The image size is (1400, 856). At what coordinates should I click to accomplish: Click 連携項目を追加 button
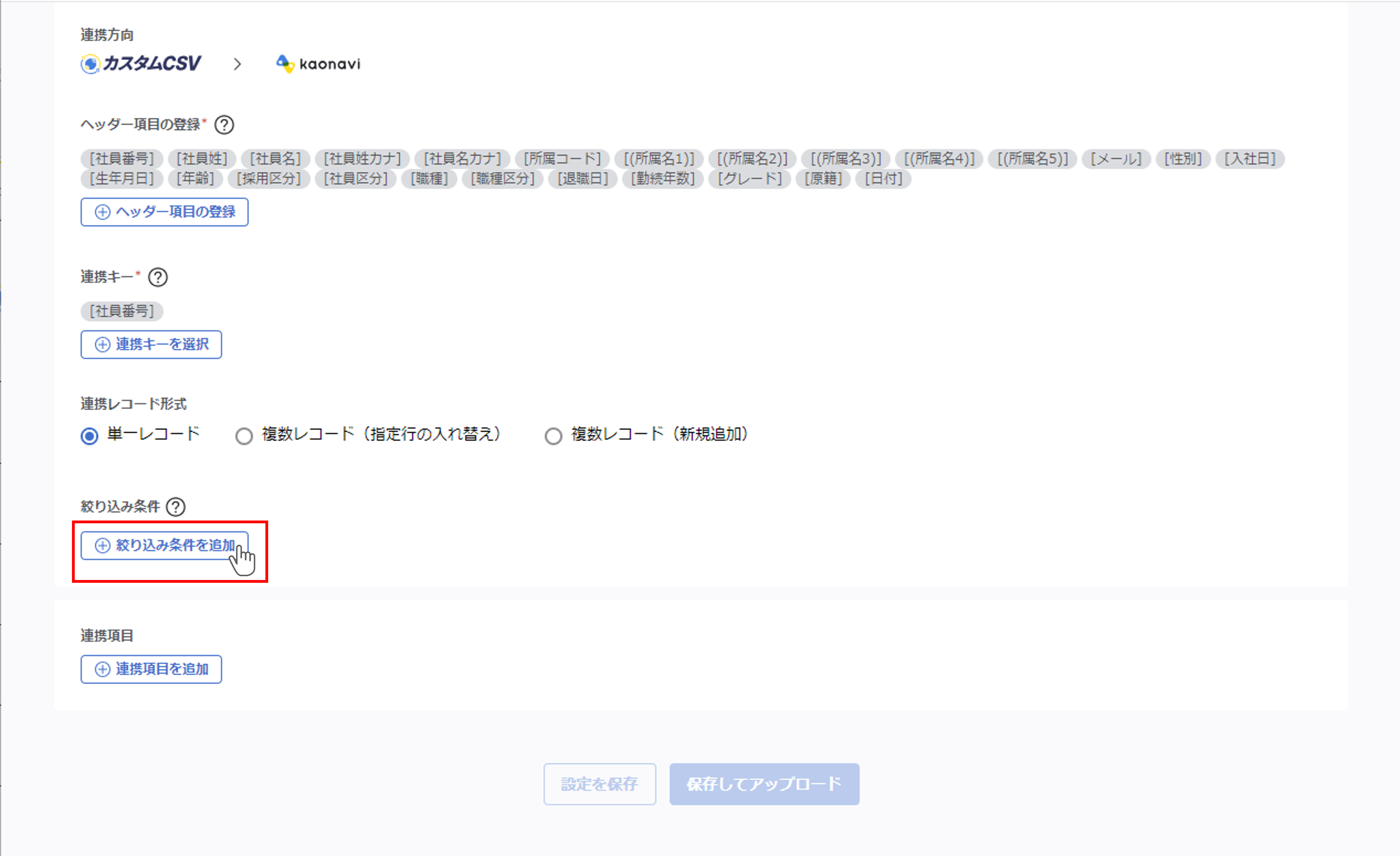151,669
